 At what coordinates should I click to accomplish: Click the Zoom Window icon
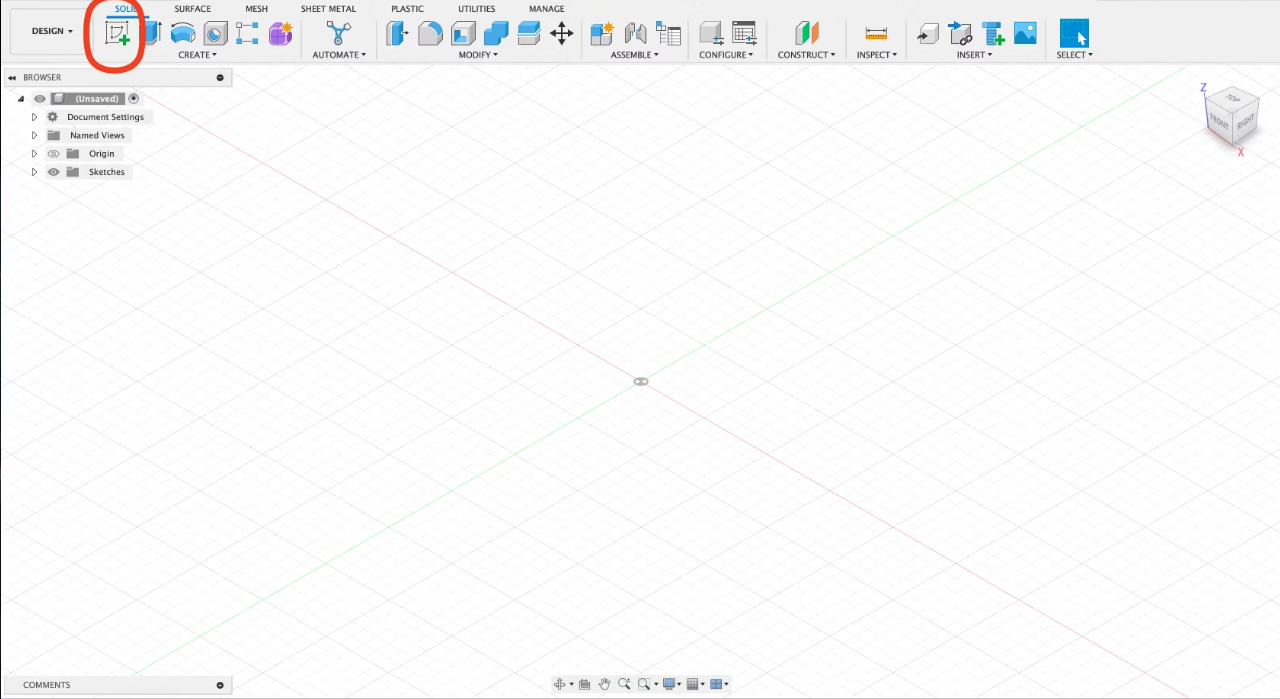645,684
